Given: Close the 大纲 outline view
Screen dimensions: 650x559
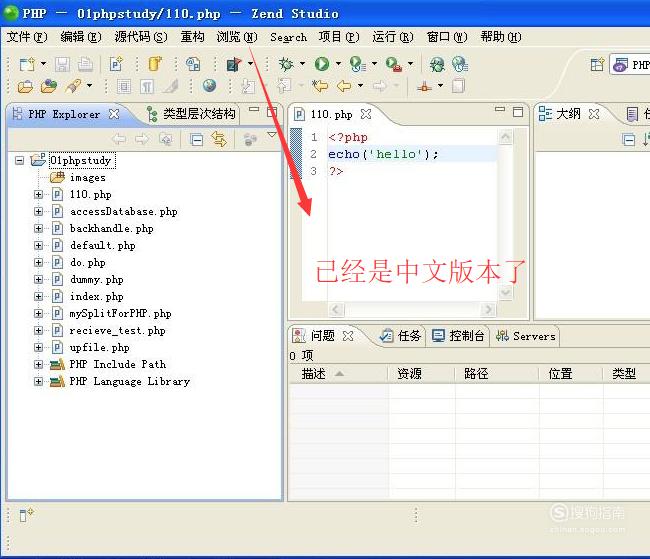Looking at the screenshot, I should [594, 114].
